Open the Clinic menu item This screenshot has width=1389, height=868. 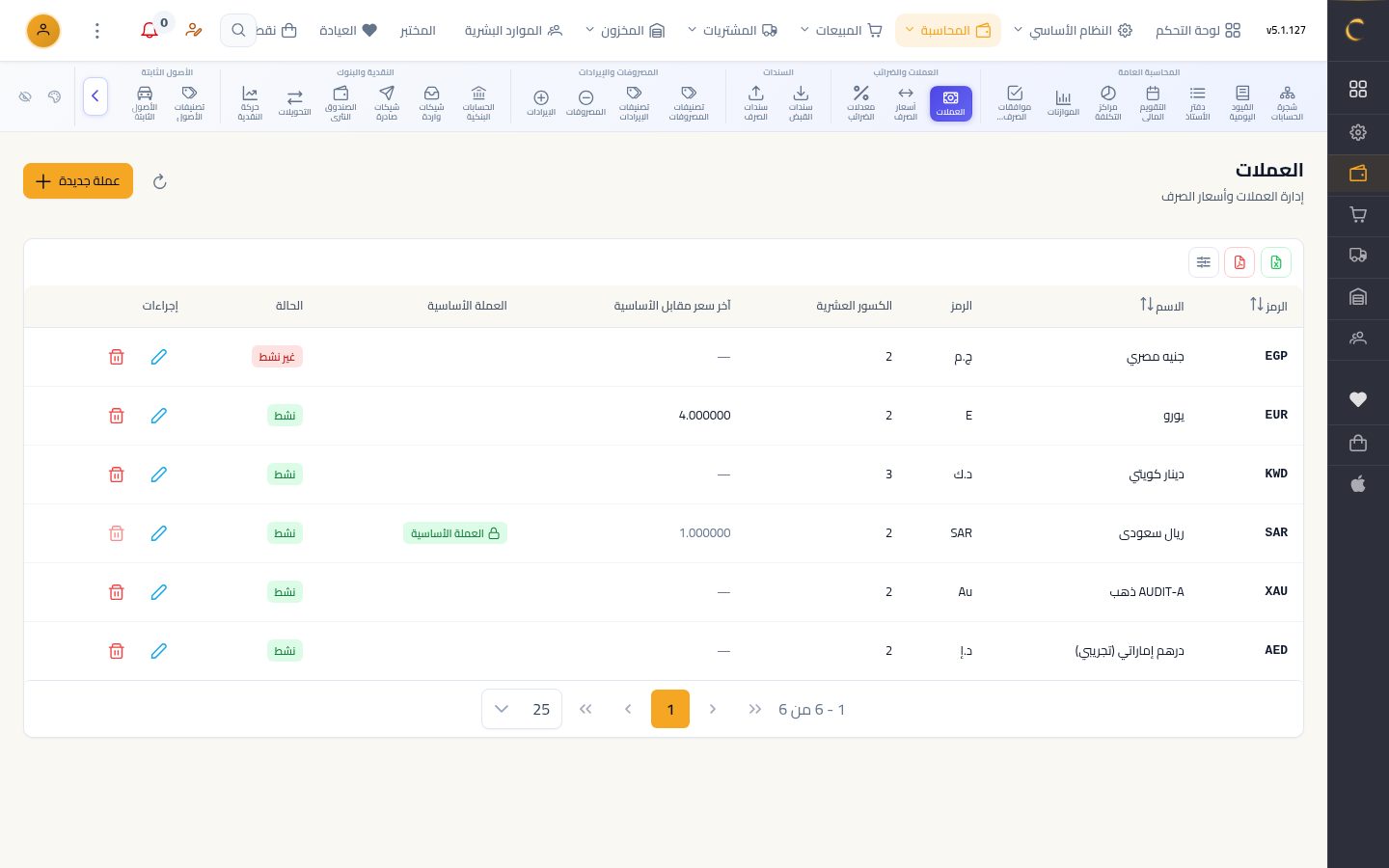point(348,31)
